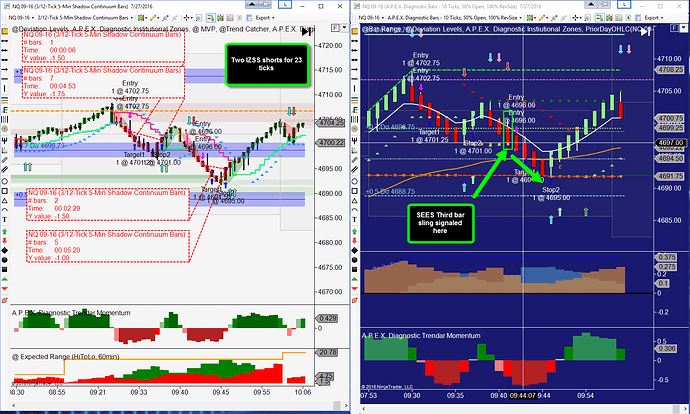Select green Triangle Up marker in left chart

pyautogui.click(x=5, y=281)
